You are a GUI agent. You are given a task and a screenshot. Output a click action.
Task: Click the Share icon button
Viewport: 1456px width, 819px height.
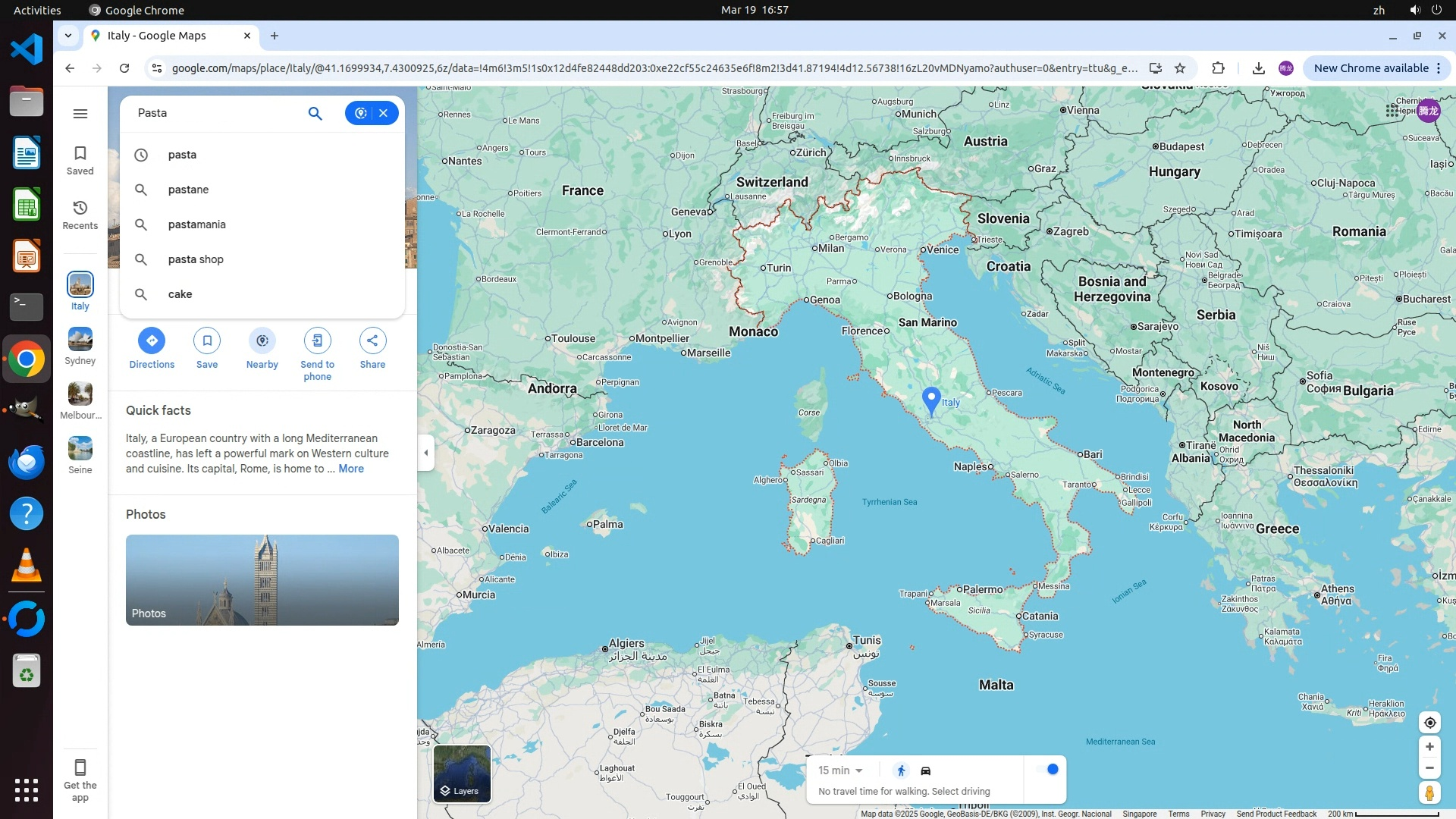372,340
